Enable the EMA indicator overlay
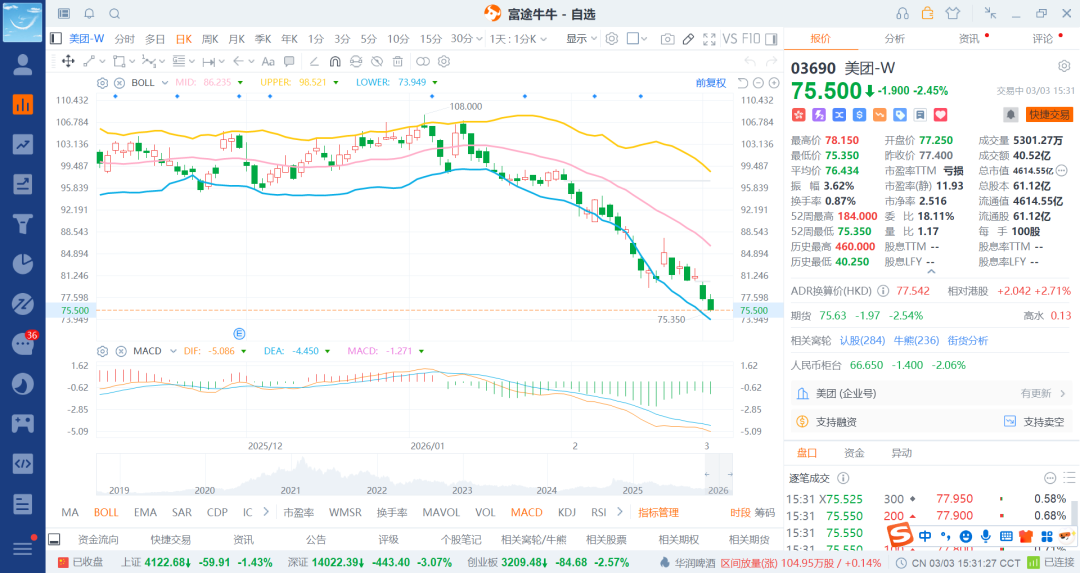Image resolution: width=1080 pixels, height=573 pixels. click(145, 512)
